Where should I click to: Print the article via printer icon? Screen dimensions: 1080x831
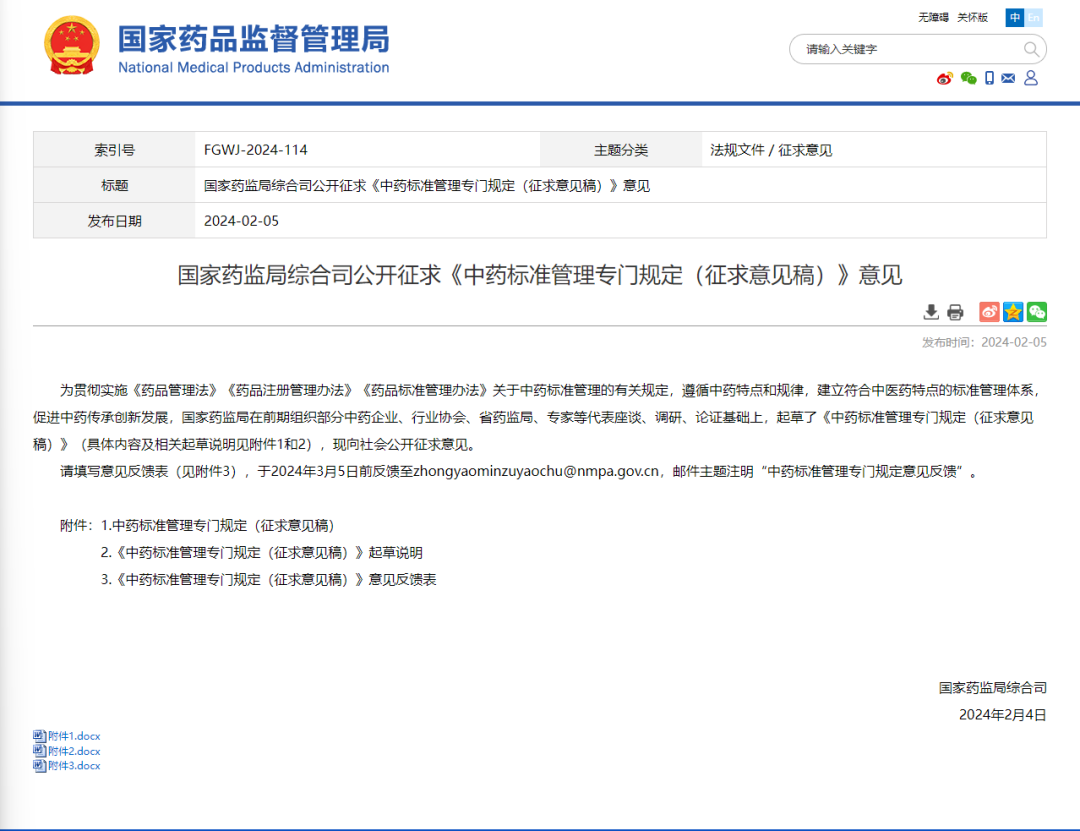click(955, 312)
